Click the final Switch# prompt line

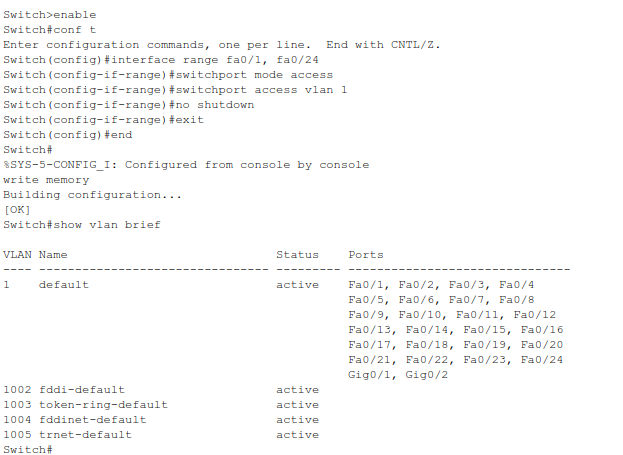point(28,449)
